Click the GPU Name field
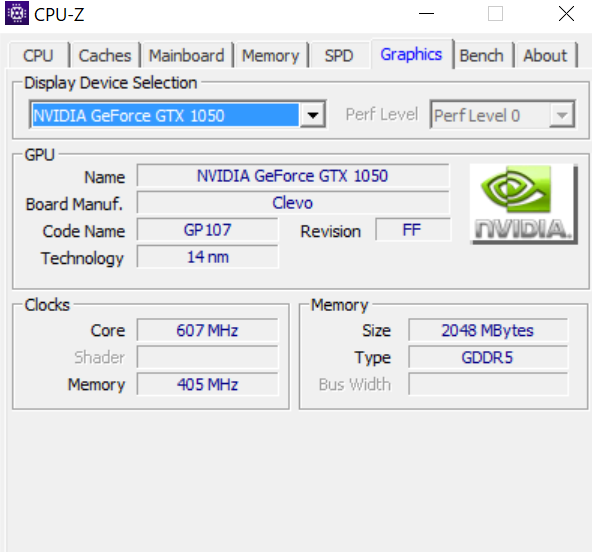This screenshot has width=592, height=552. [293, 176]
